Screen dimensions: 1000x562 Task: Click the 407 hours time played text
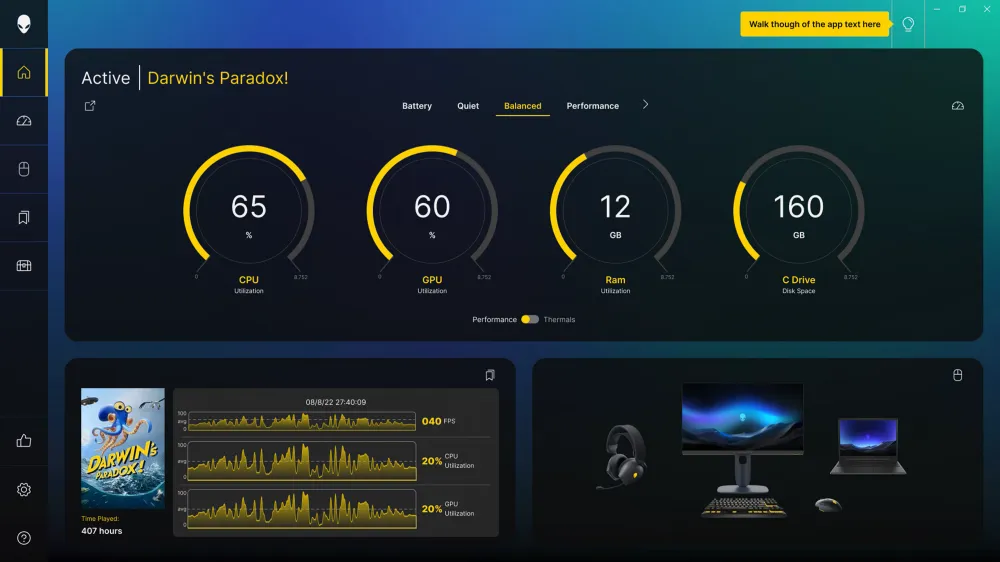click(101, 531)
